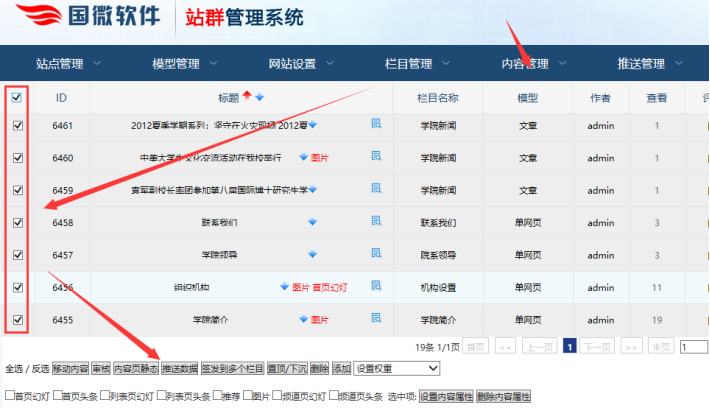Expand the 站点管理 menu
Viewport: 710px width, 408px height.
point(68,64)
